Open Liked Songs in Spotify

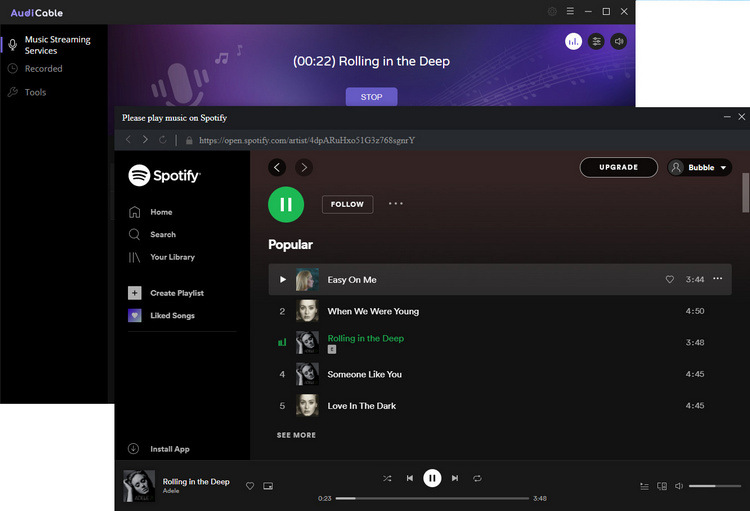pyautogui.click(x=172, y=315)
